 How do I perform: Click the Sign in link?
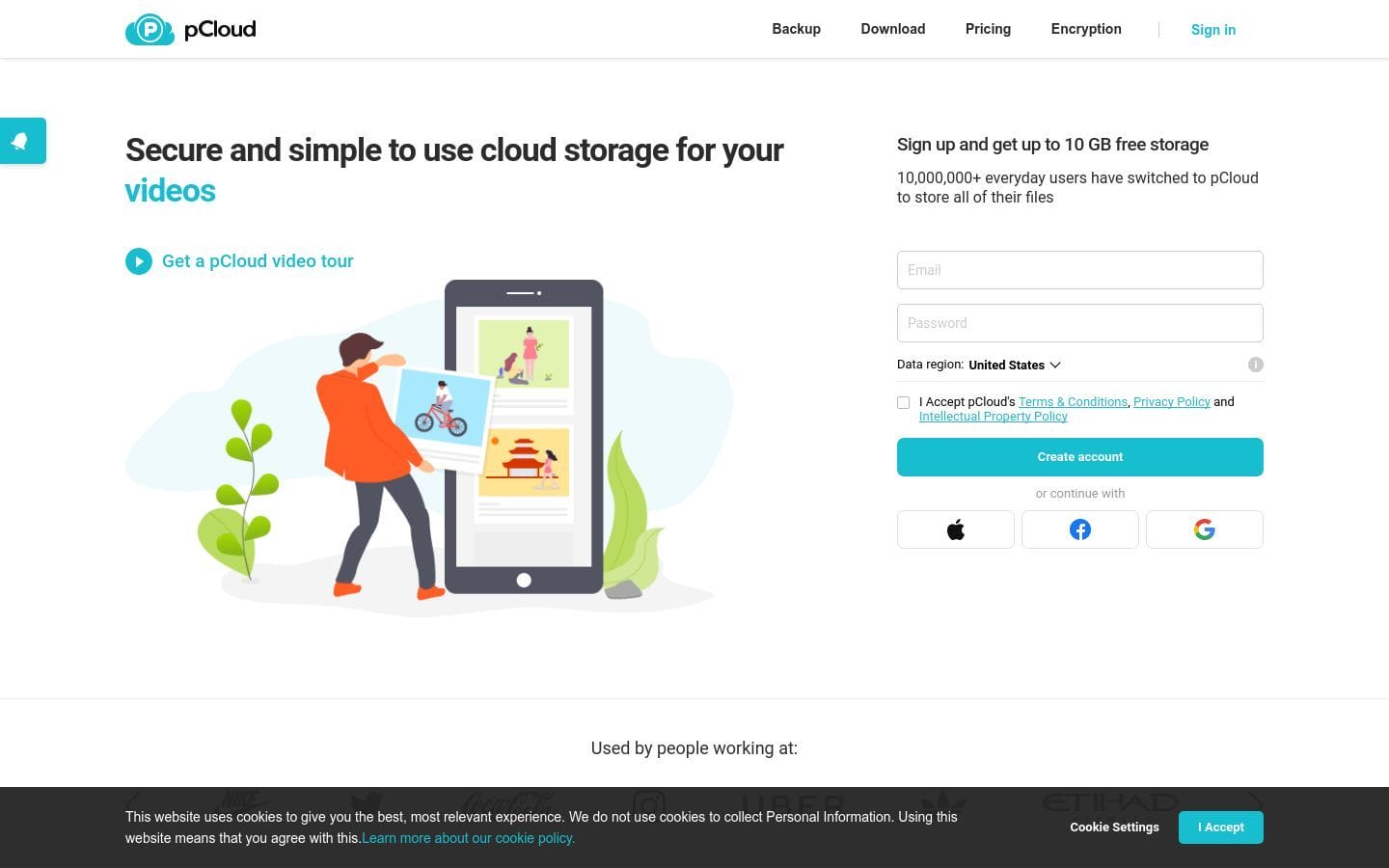click(x=1212, y=30)
